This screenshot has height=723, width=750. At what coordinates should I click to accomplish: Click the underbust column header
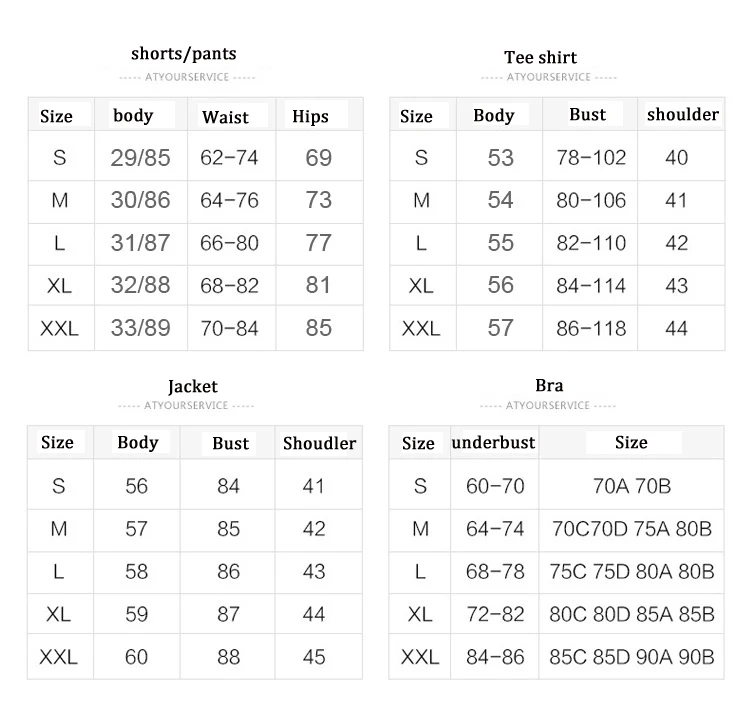tap(493, 442)
